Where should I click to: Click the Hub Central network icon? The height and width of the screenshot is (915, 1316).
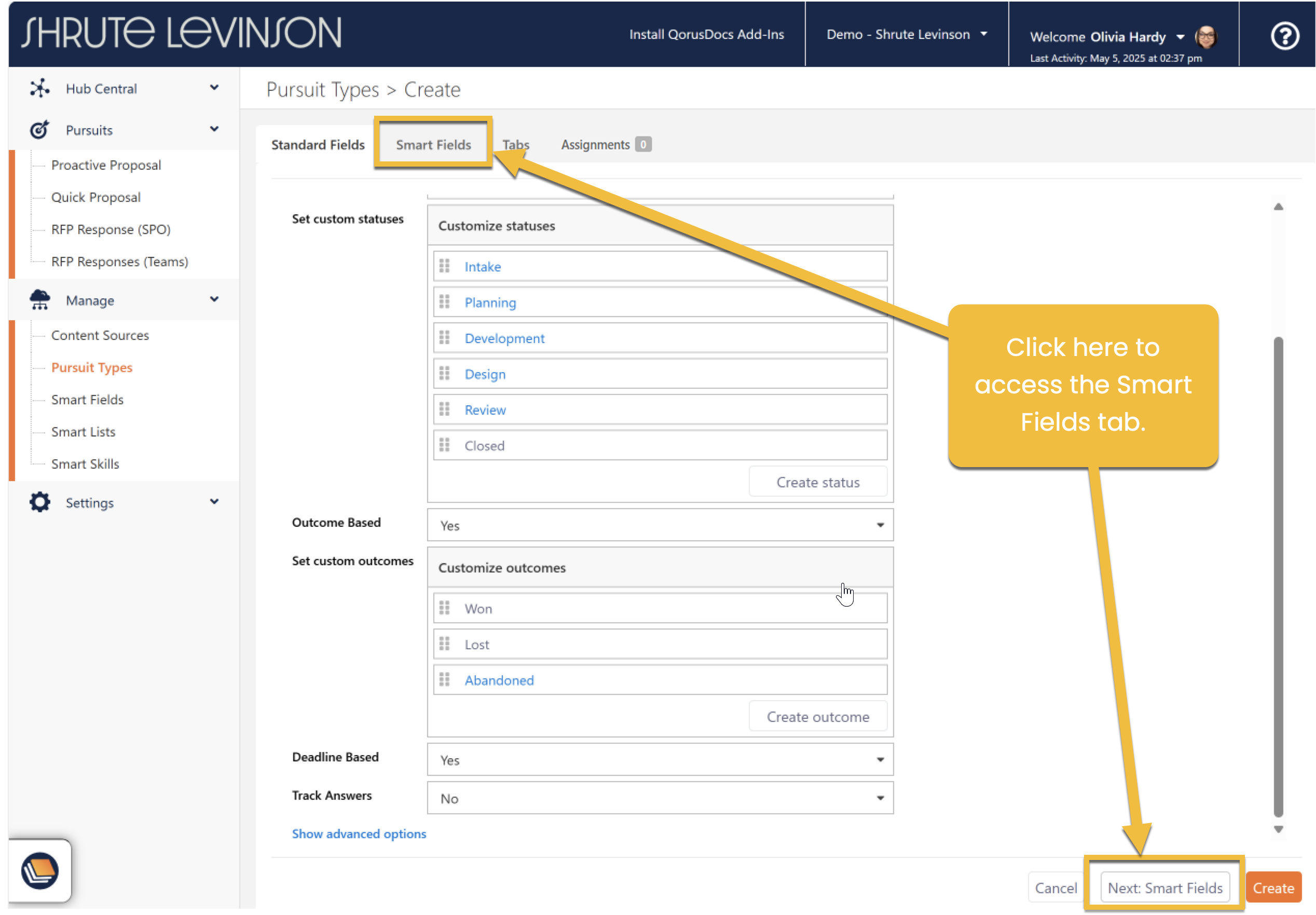pos(39,88)
